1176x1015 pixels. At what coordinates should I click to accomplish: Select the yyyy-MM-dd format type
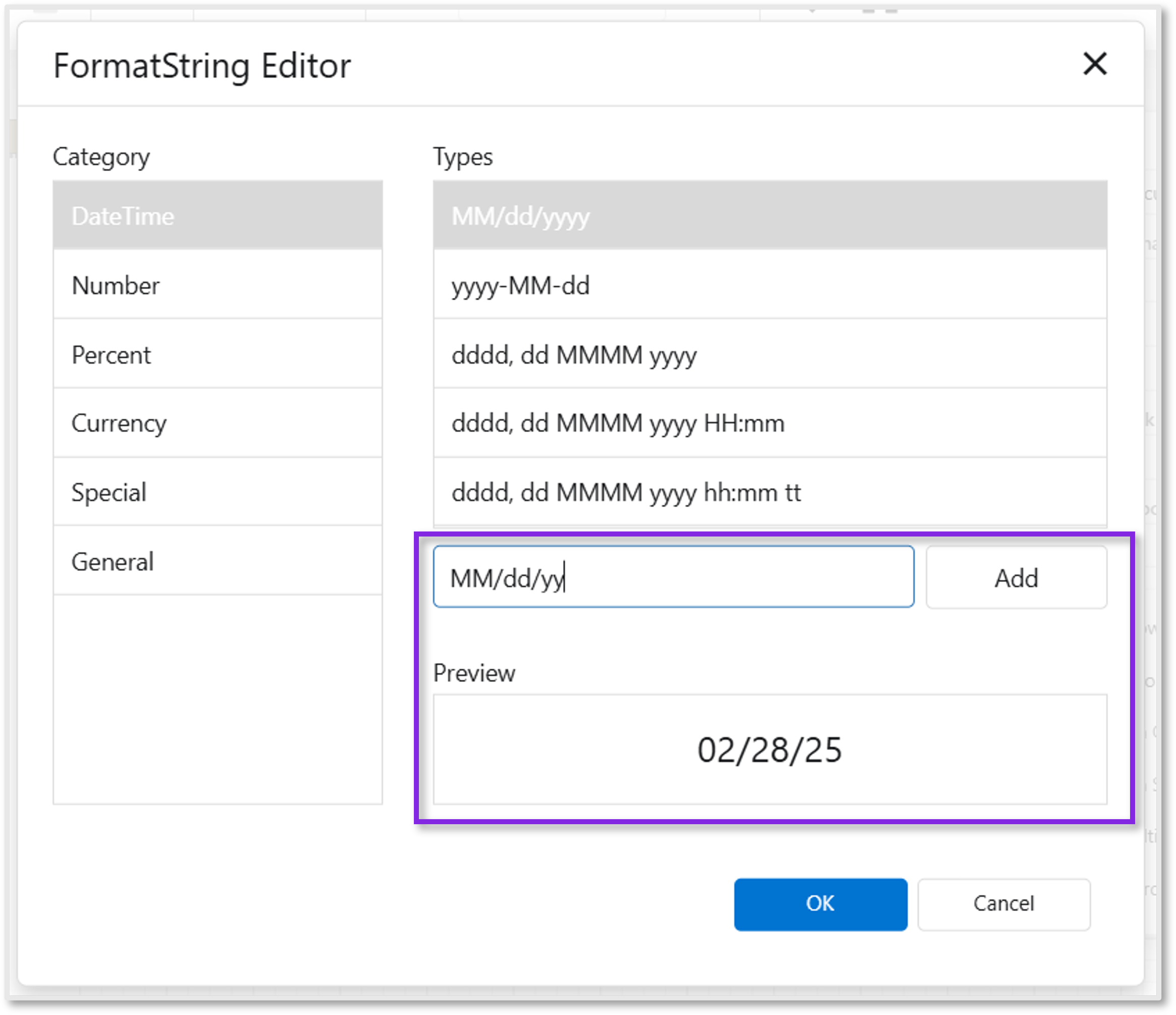(x=770, y=286)
